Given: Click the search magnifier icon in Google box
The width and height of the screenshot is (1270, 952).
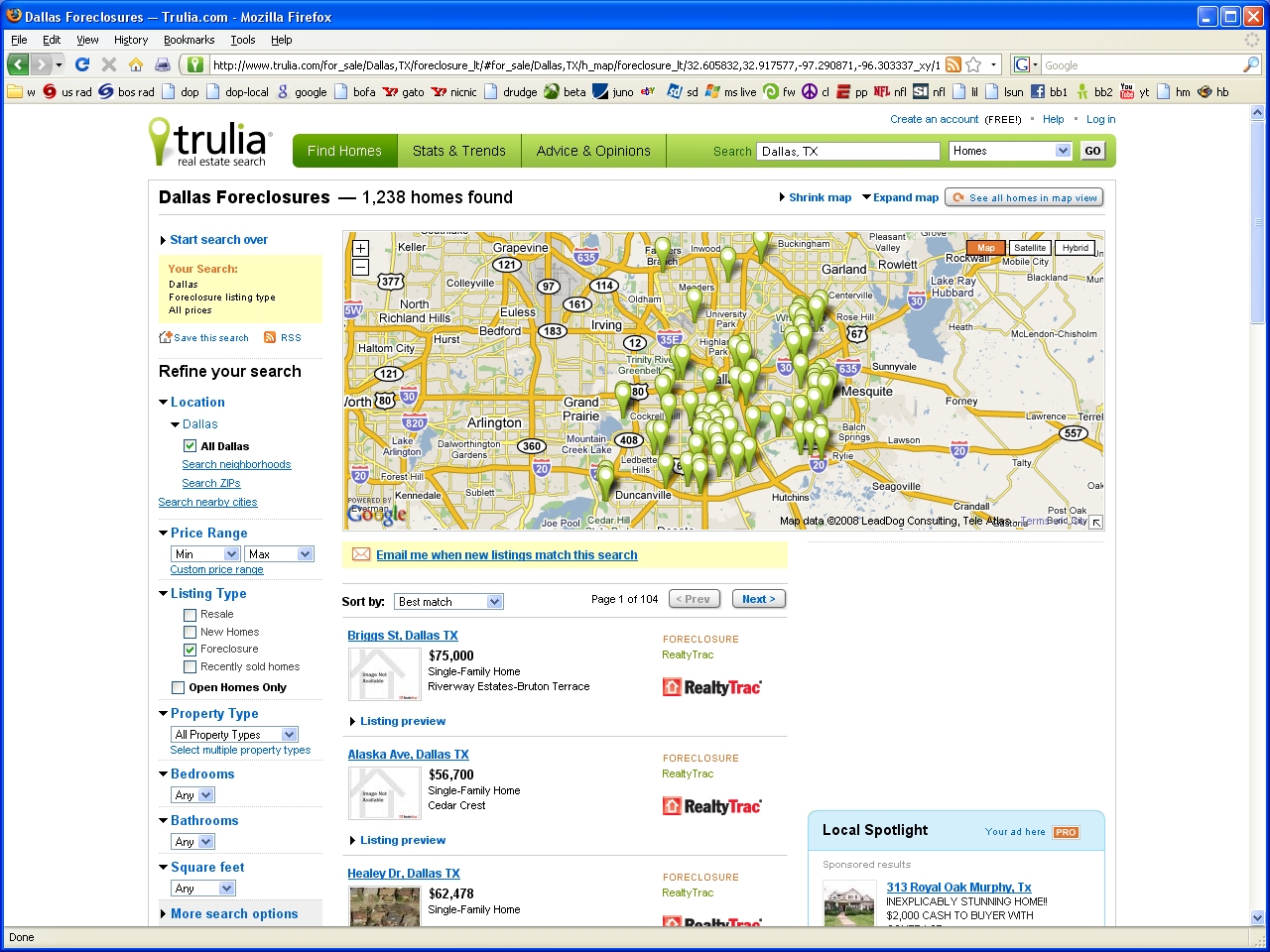Looking at the screenshot, I should click(x=1251, y=64).
